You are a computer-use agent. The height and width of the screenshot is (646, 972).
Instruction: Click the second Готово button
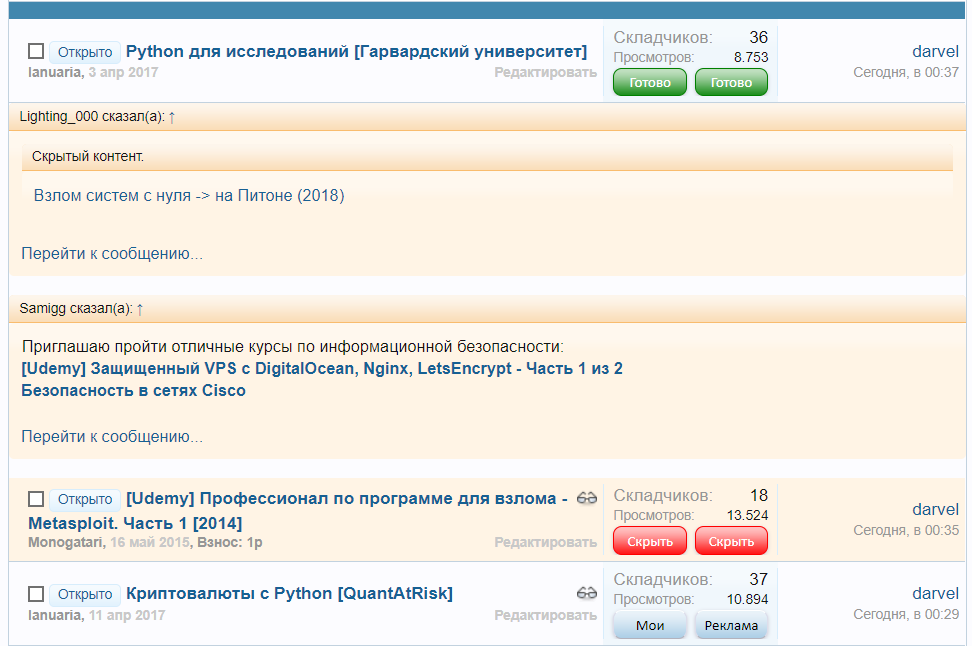731,82
